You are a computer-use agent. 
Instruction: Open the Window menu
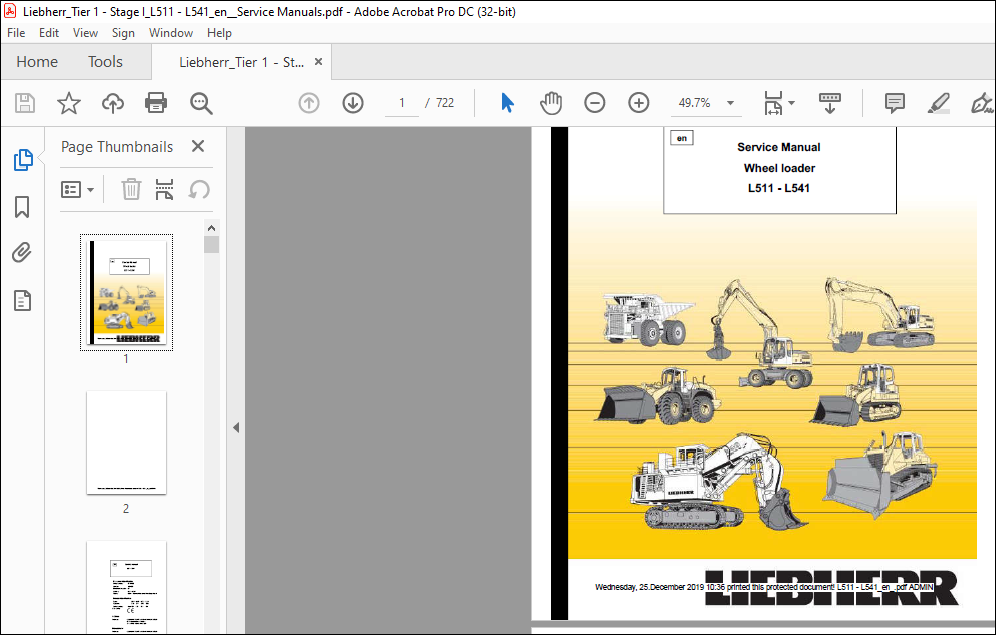pos(171,33)
